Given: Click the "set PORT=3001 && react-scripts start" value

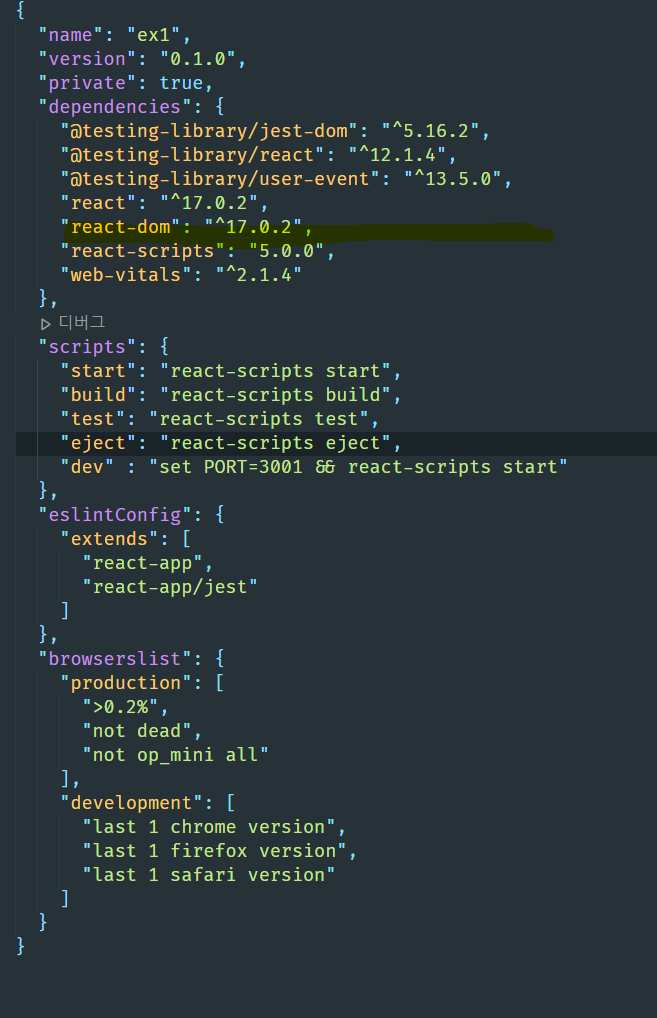Looking at the screenshot, I should (358, 467).
